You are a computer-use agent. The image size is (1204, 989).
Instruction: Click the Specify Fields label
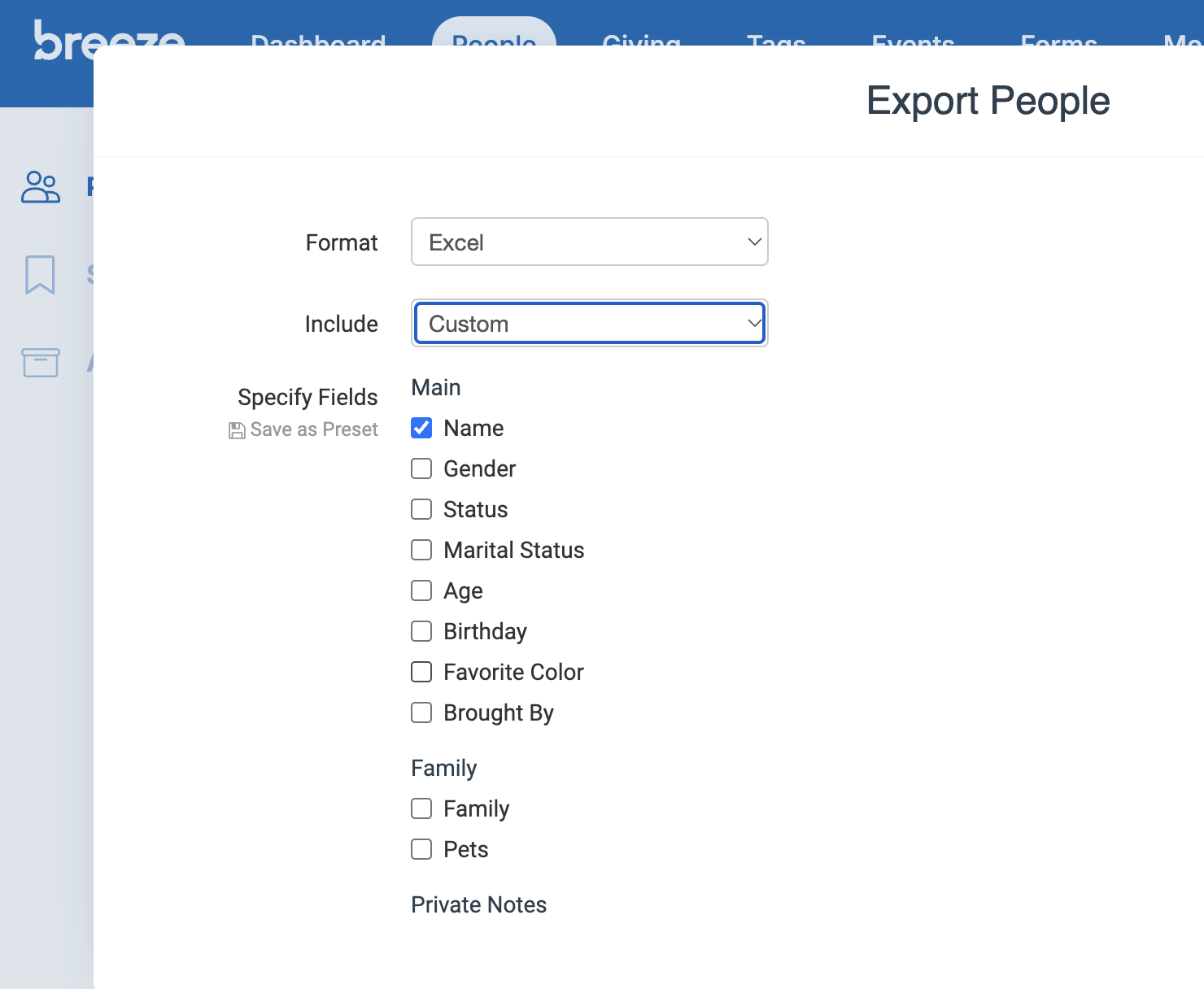pyautogui.click(x=308, y=397)
